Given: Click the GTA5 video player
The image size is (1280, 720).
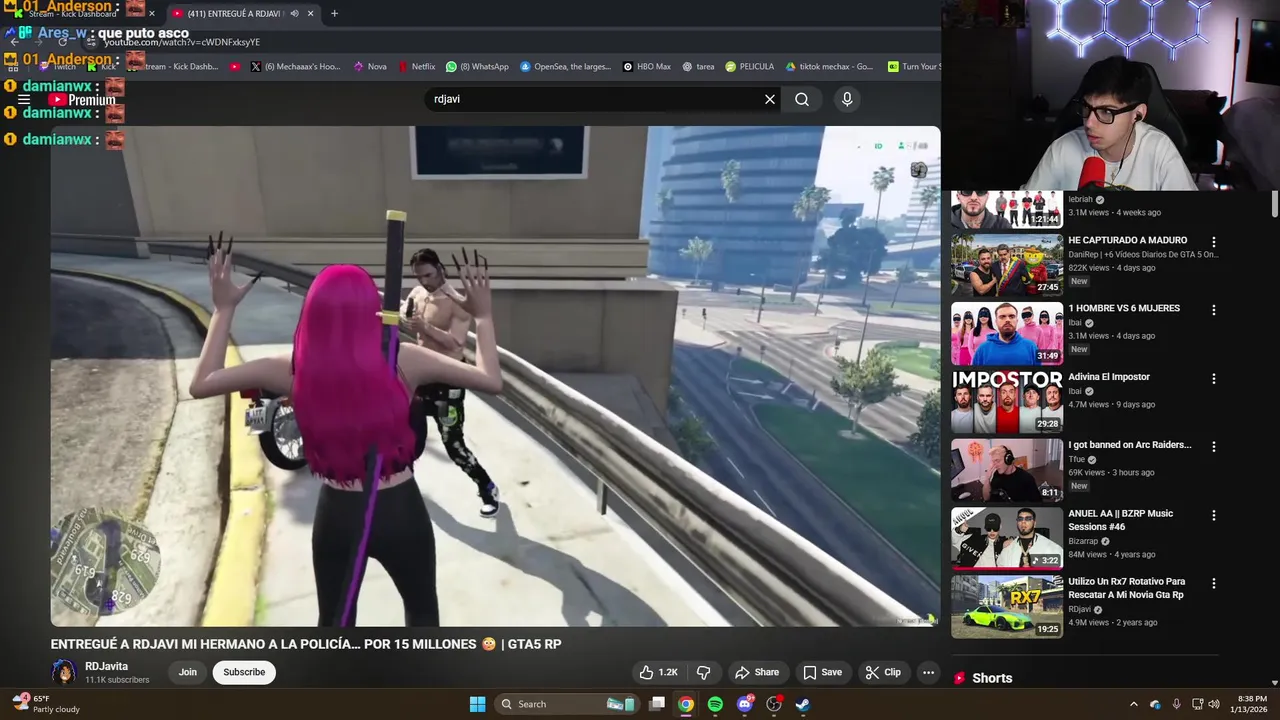Looking at the screenshot, I should [495, 376].
